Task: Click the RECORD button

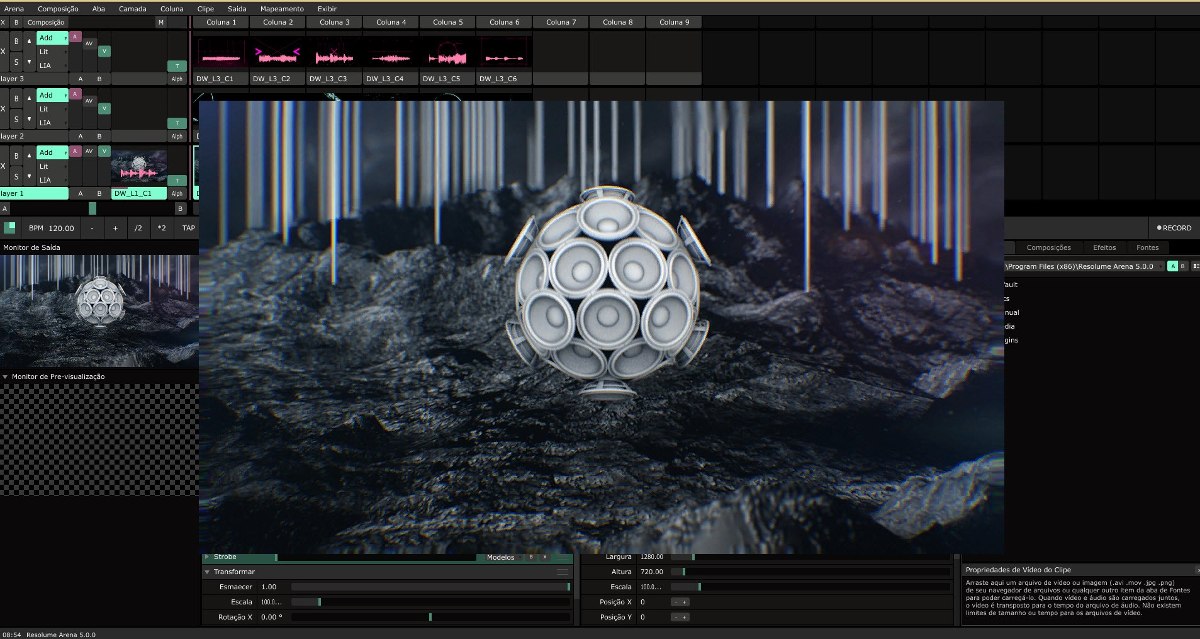Action: [x=1174, y=228]
